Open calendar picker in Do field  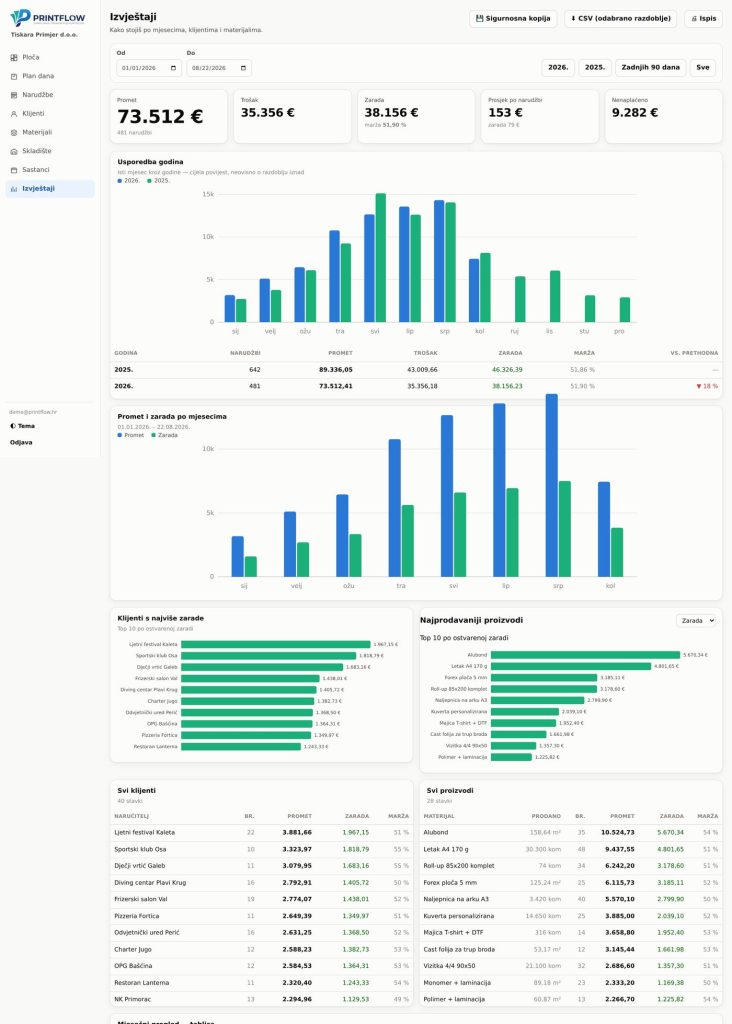(x=243, y=68)
